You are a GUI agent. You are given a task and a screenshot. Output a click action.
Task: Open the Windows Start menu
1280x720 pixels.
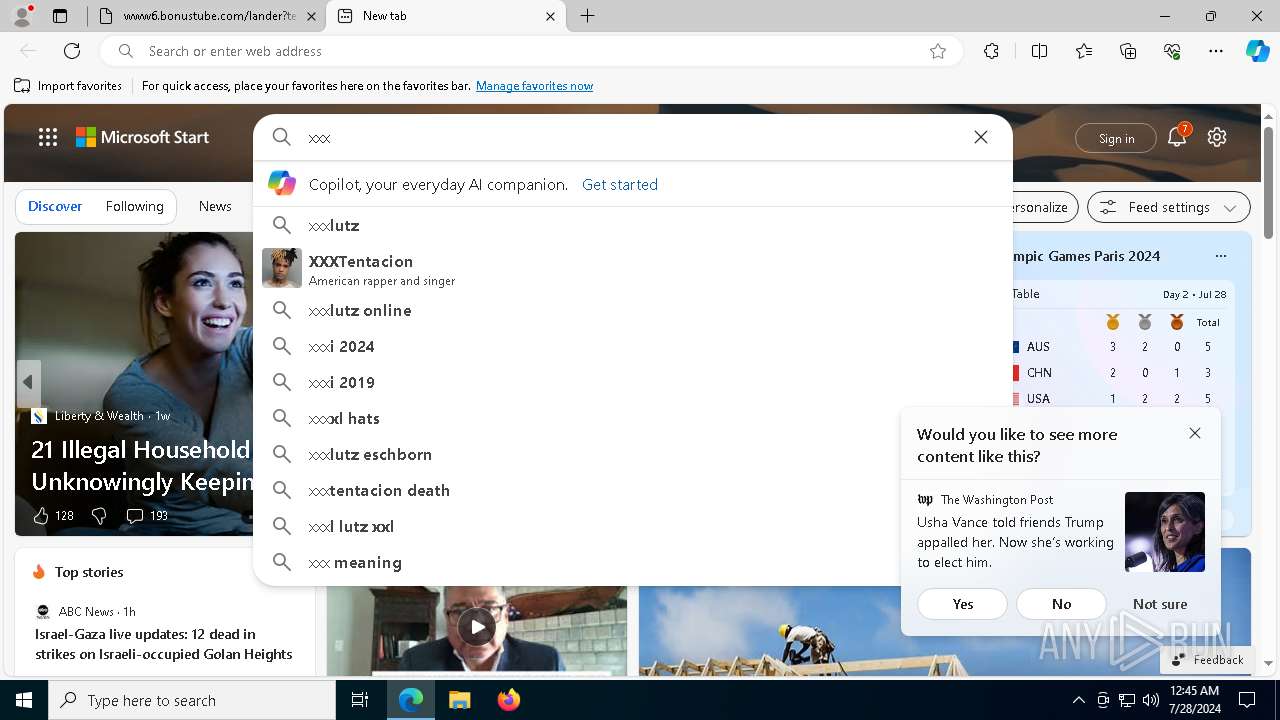coord(24,700)
